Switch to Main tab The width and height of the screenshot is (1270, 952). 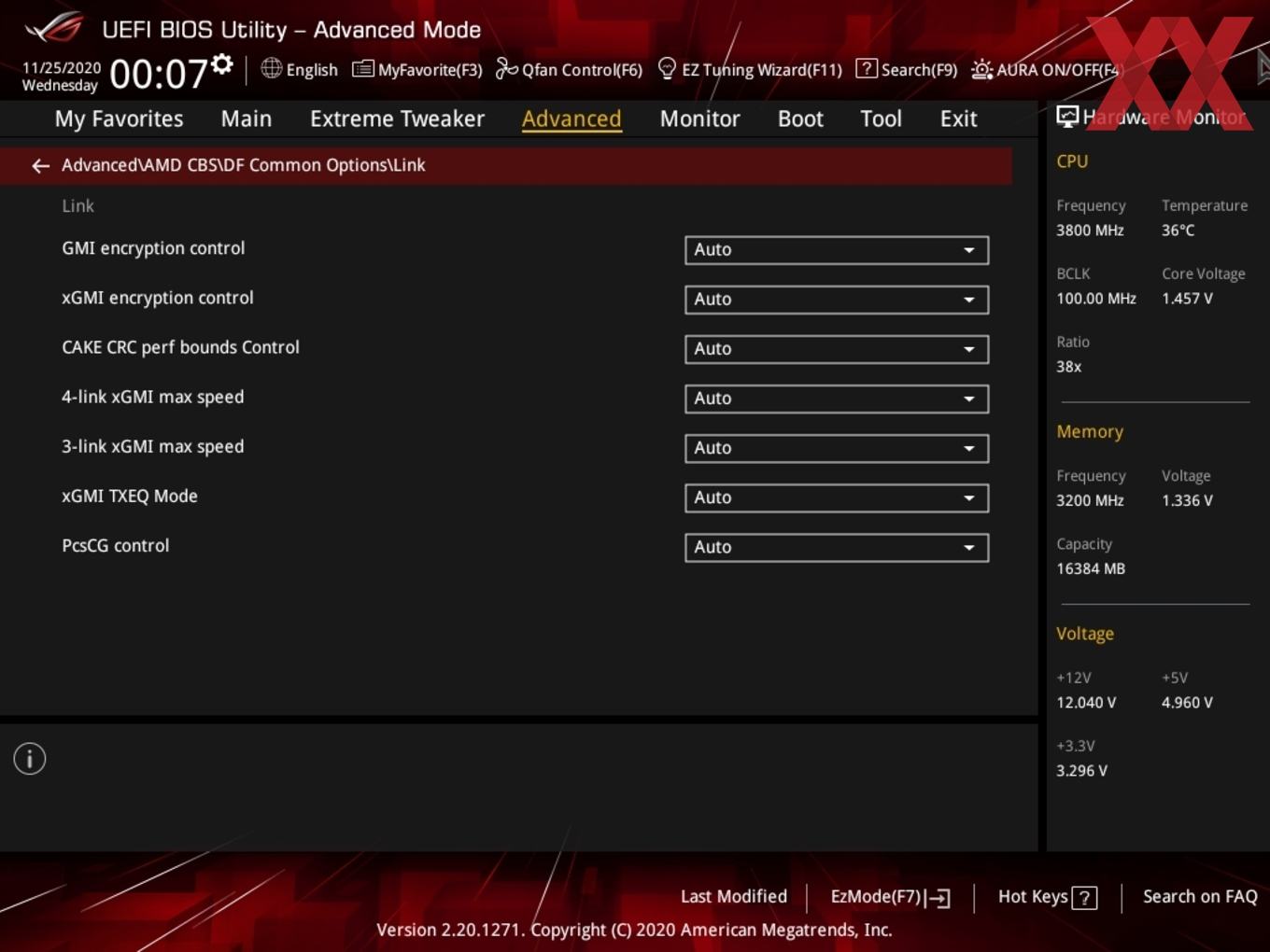247,119
